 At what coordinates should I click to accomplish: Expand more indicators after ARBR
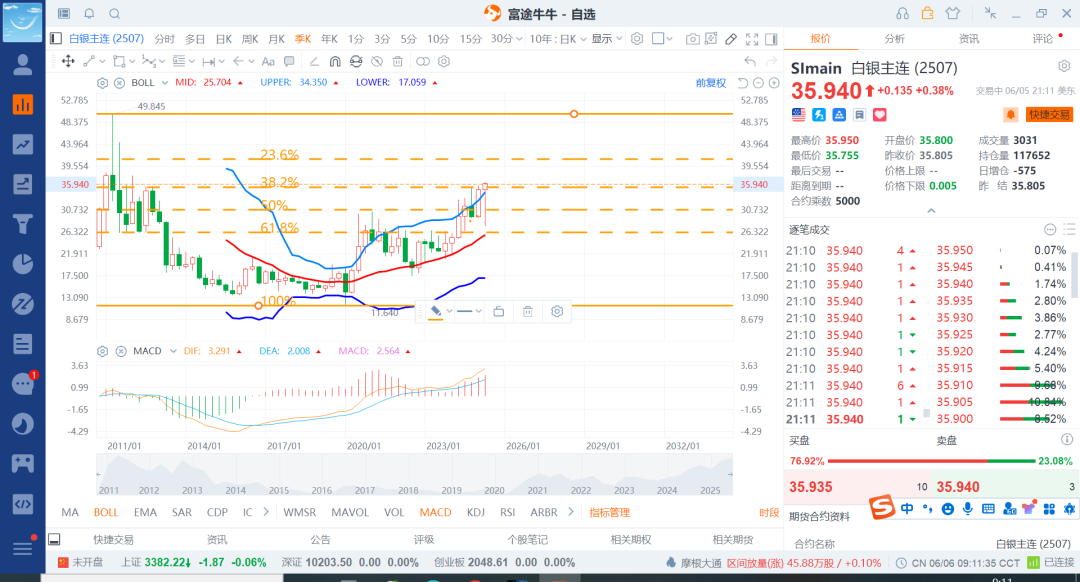coord(570,512)
